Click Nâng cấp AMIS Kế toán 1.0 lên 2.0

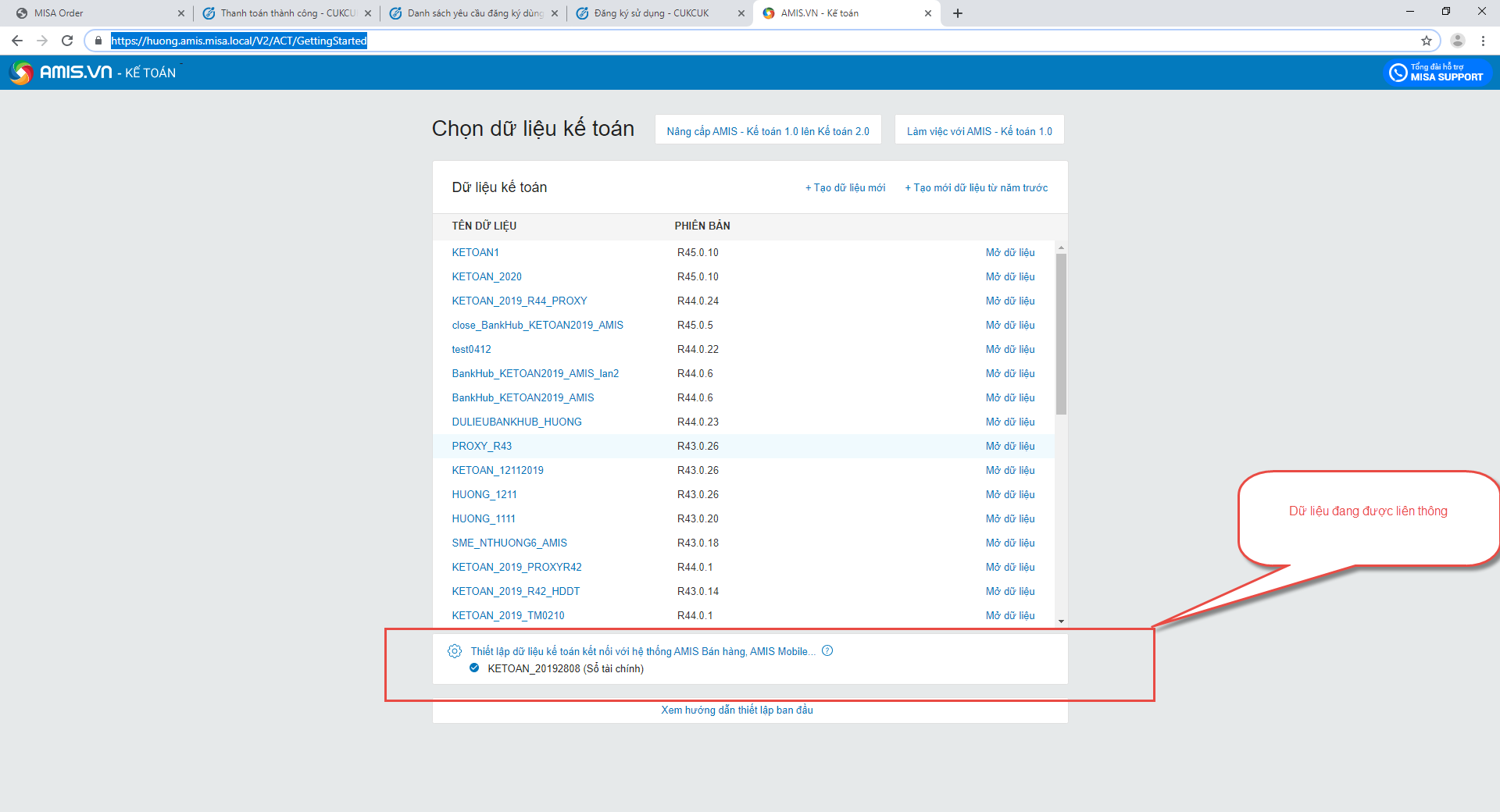768,130
